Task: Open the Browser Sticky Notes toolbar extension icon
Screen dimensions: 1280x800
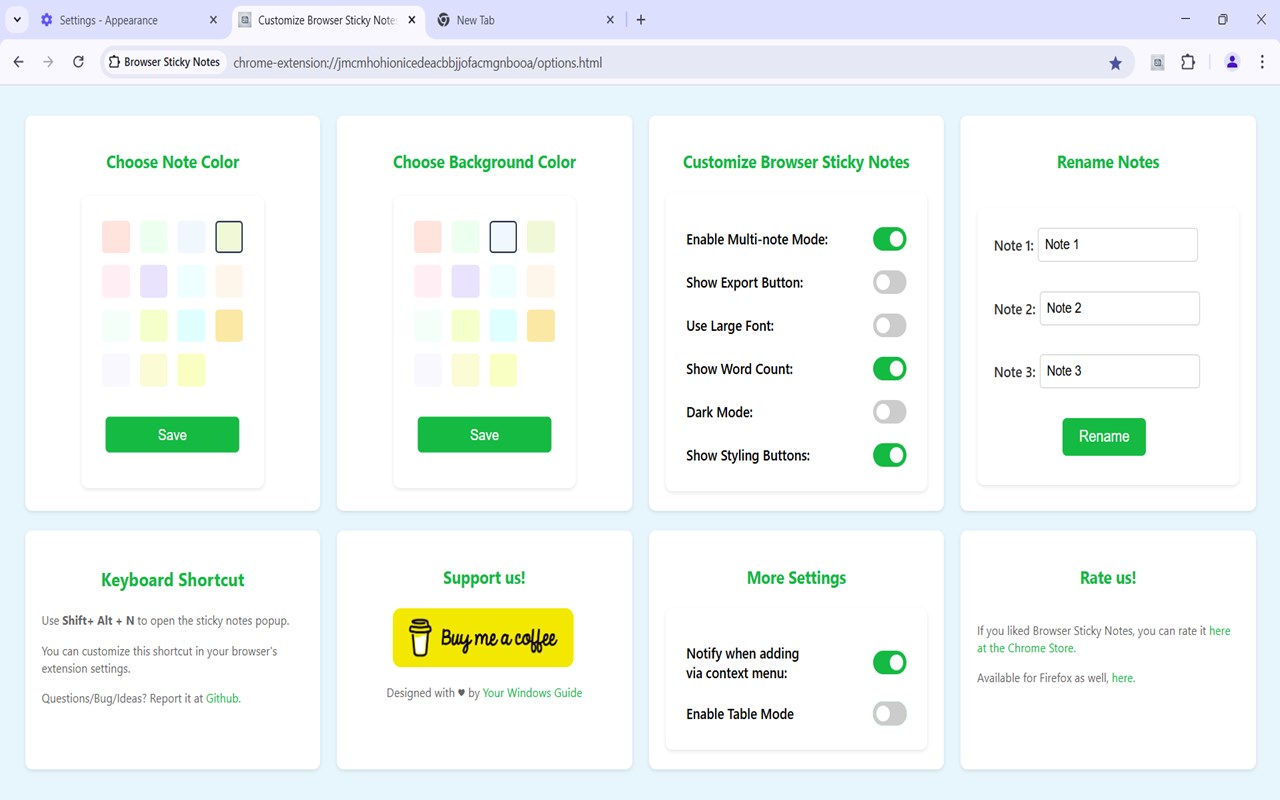Action: [1157, 63]
